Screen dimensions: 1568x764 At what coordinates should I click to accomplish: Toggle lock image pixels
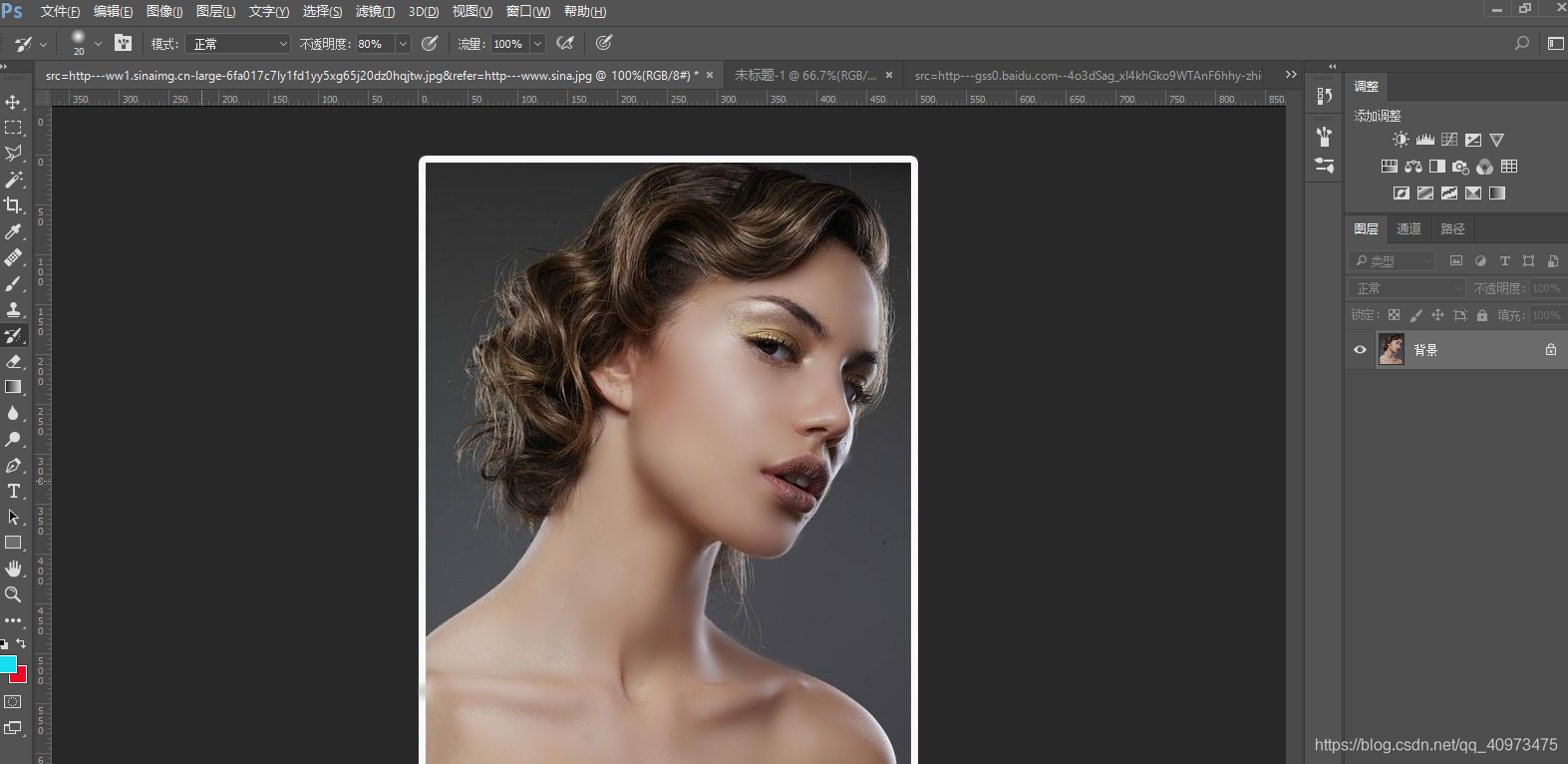[x=1415, y=315]
